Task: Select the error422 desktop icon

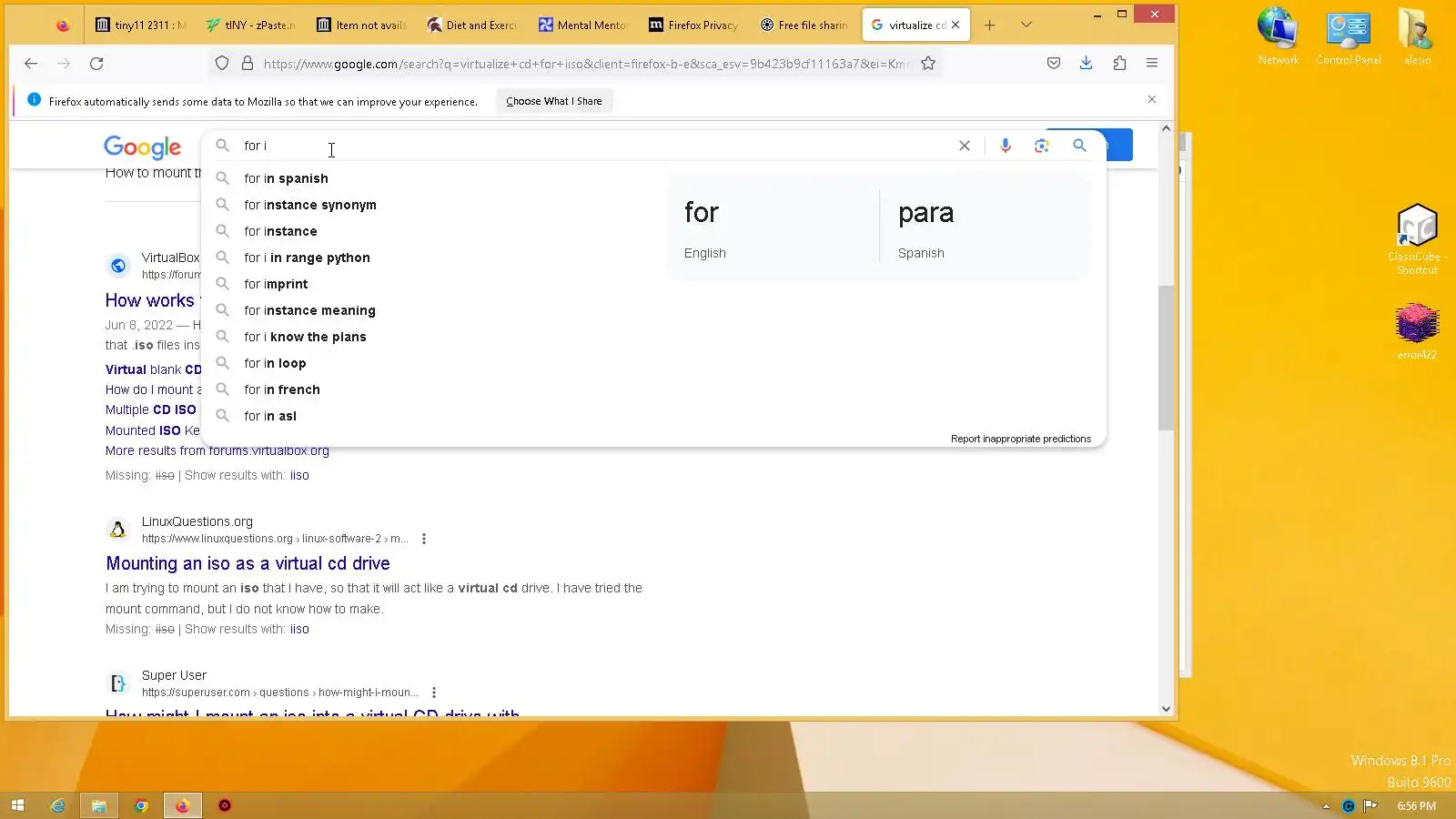Action: [x=1417, y=332]
